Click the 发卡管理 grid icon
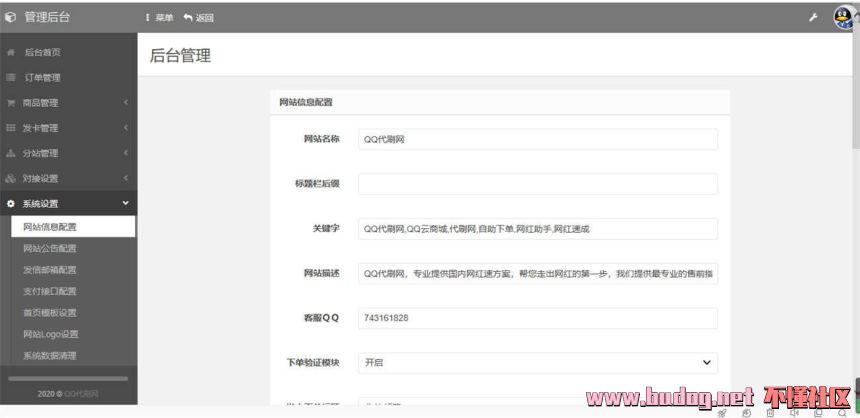The height and width of the screenshot is (418, 860). [x=10, y=128]
